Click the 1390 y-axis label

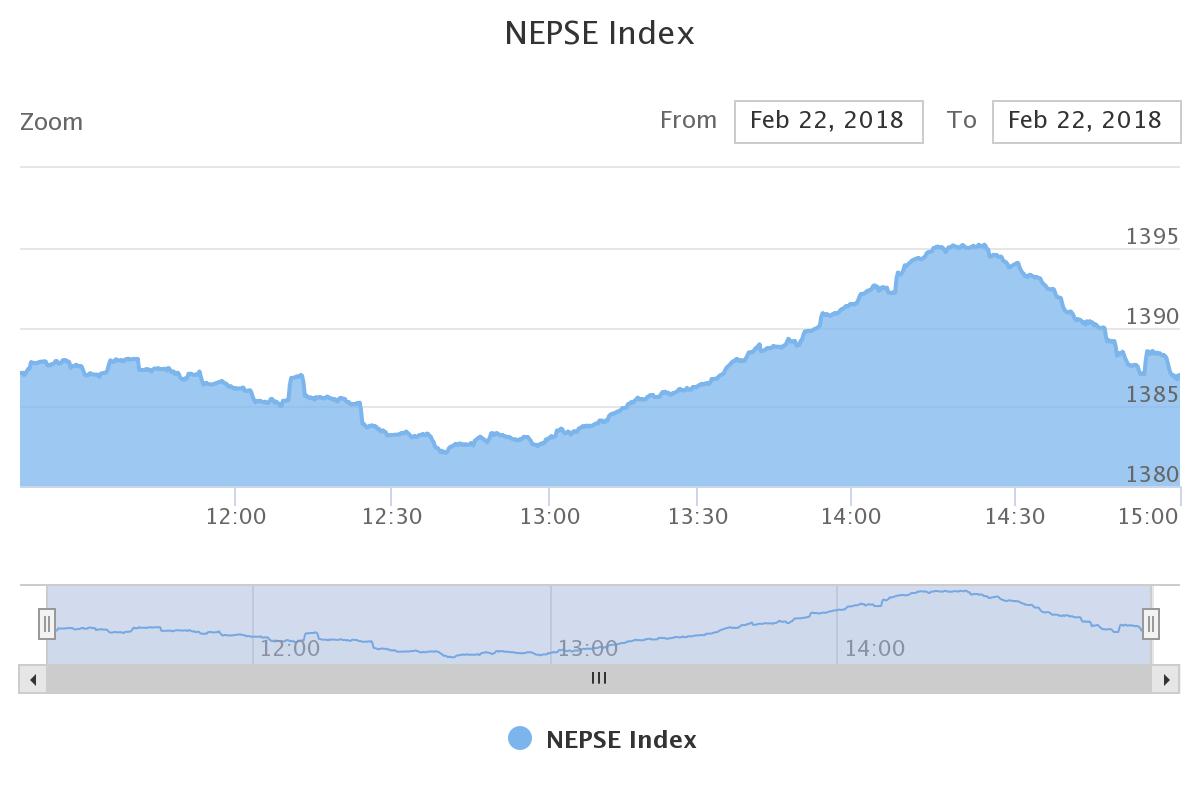click(1153, 317)
